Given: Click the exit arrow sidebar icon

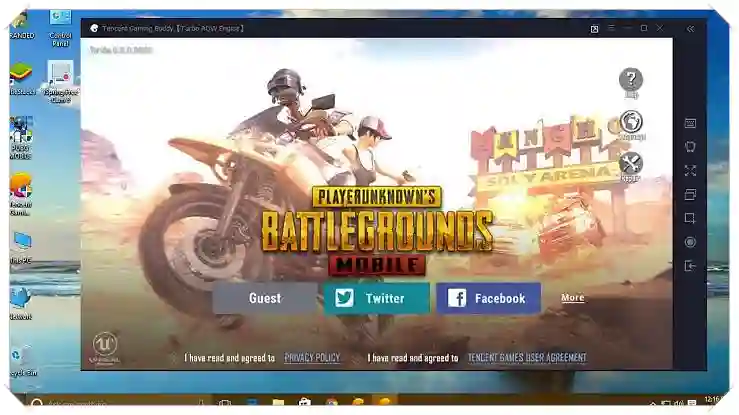Looking at the screenshot, I should point(690,266).
